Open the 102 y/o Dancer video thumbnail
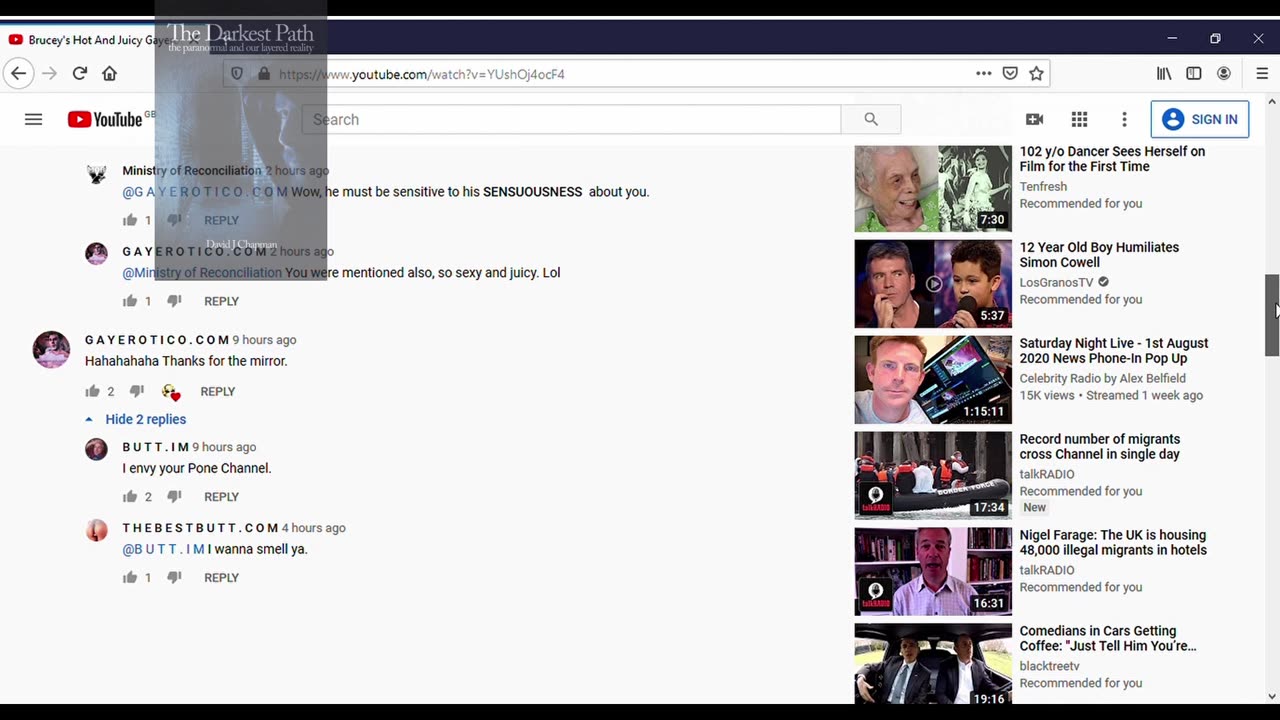 pos(933,188)
